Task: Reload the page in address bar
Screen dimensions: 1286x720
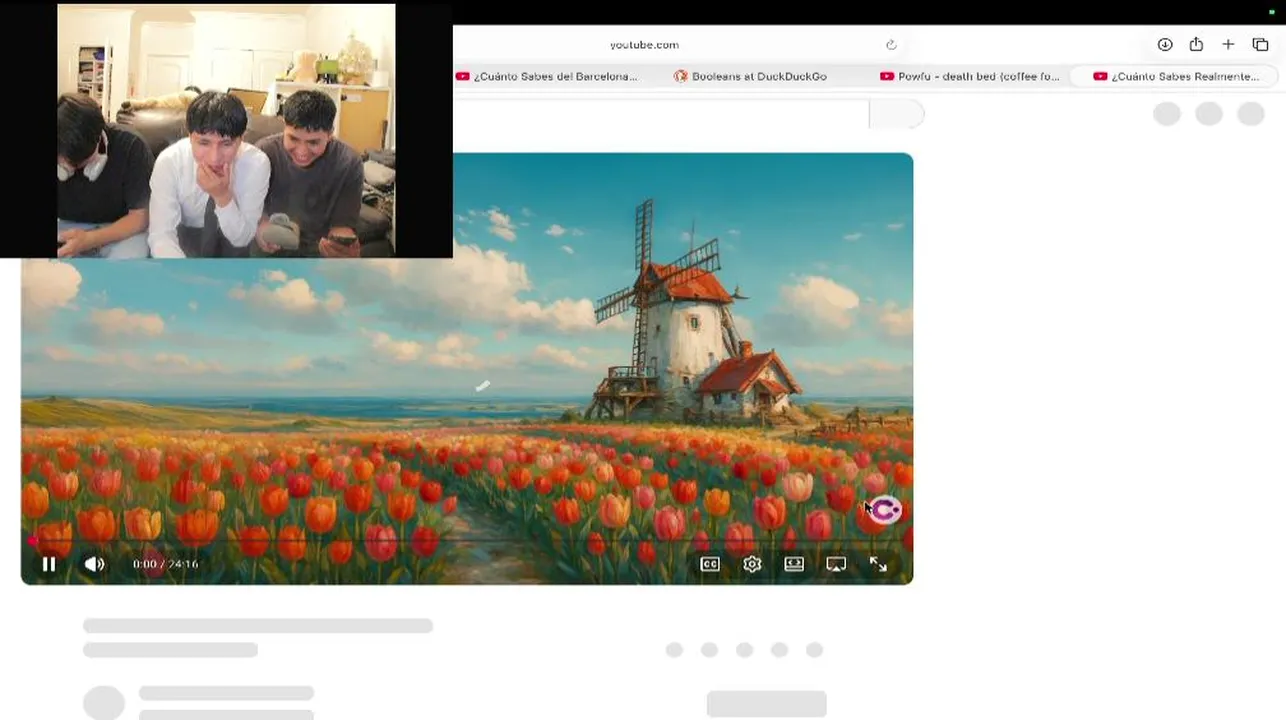Action: (x=891, y=45)
